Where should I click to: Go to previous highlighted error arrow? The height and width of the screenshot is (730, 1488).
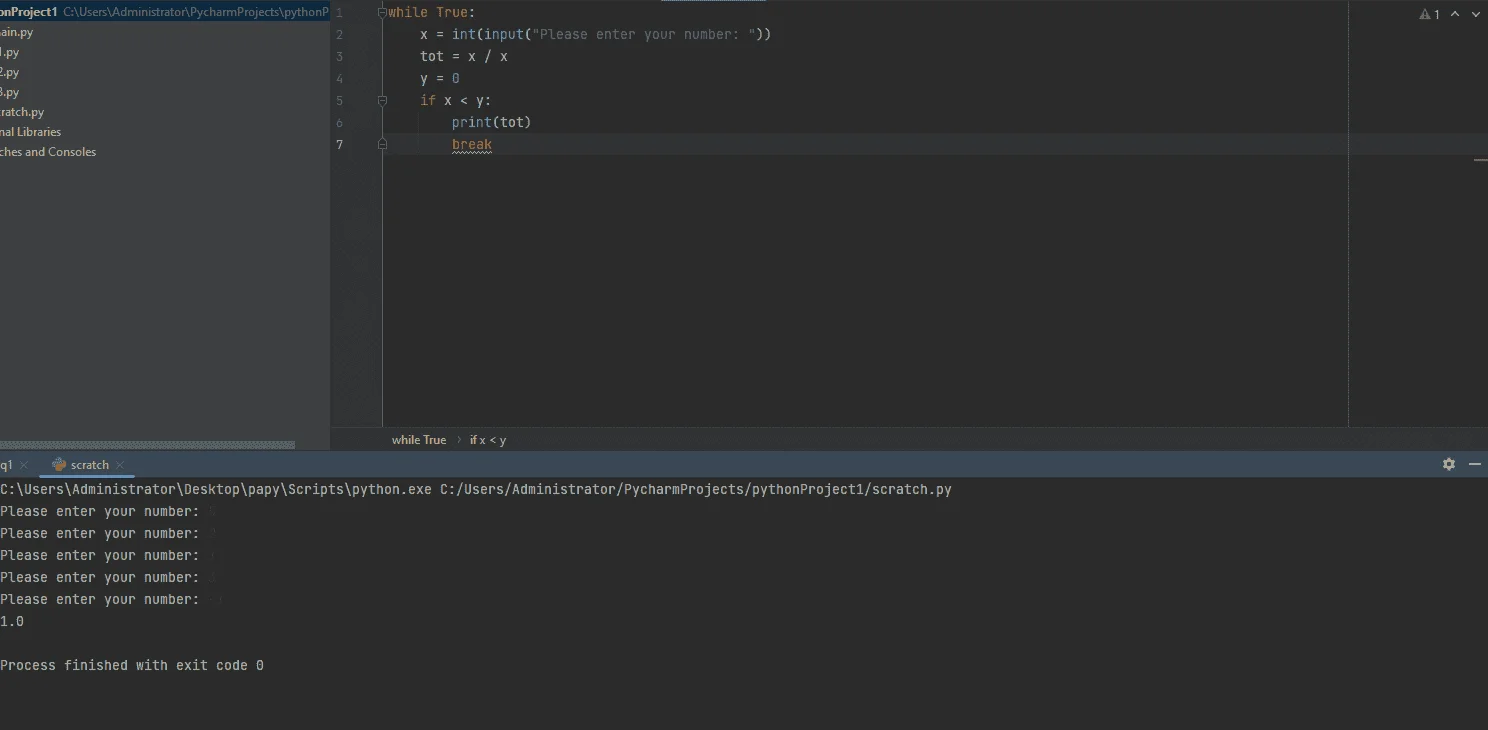point(1455,14)
